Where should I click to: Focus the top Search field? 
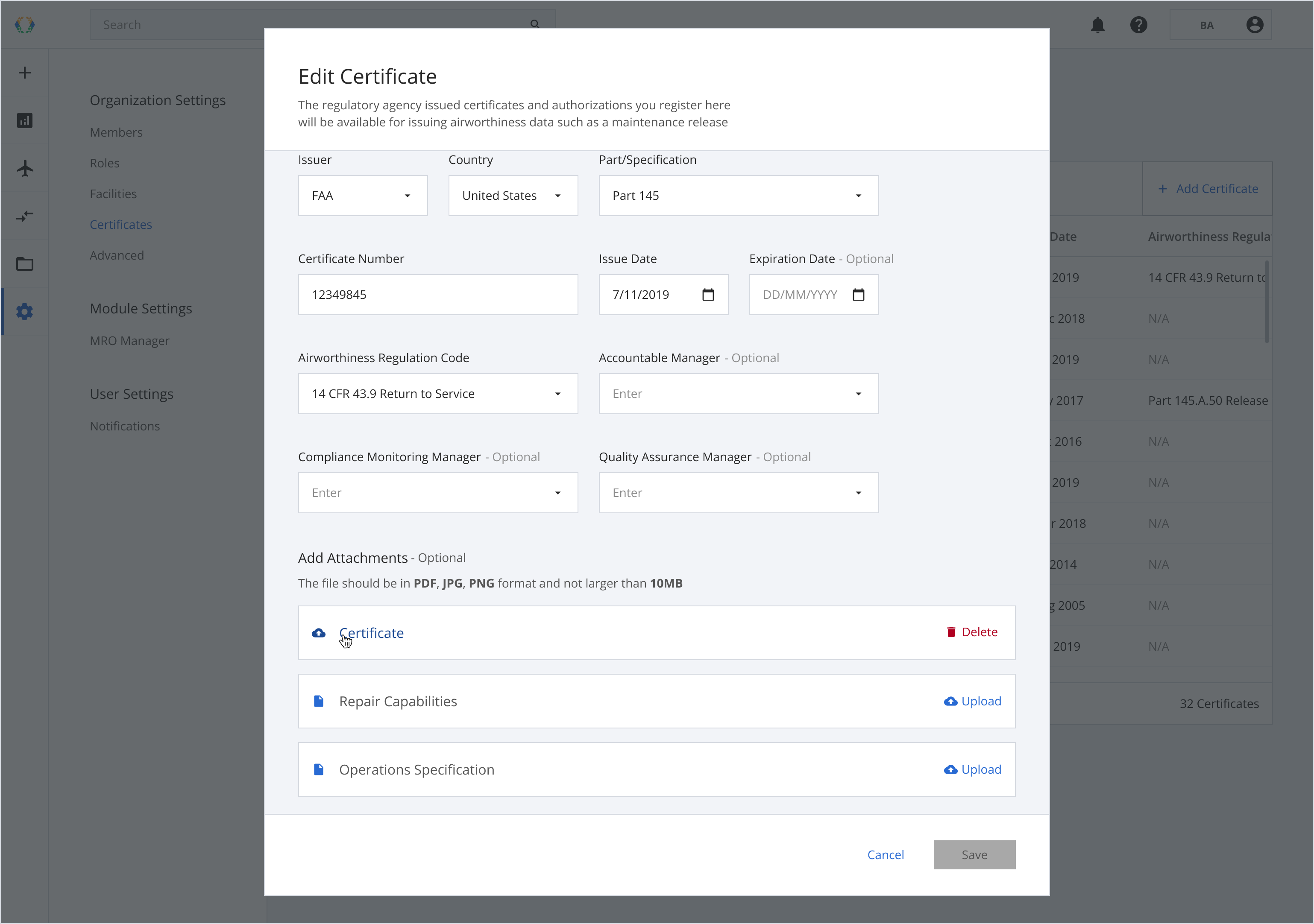(322, 25)
